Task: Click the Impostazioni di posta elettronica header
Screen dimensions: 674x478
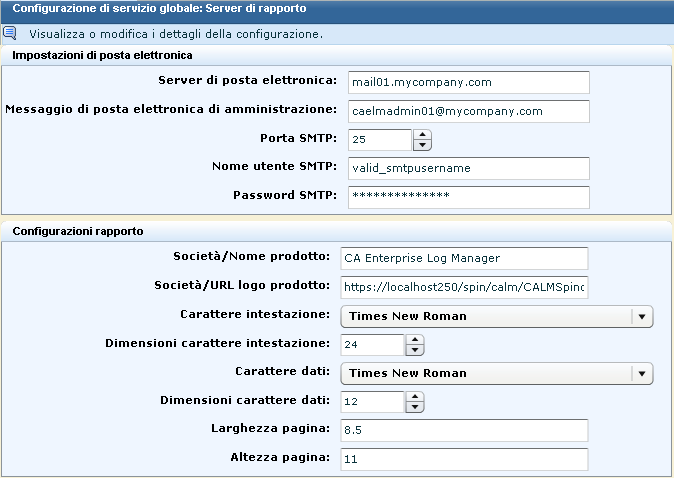Action: pos(102,55)
